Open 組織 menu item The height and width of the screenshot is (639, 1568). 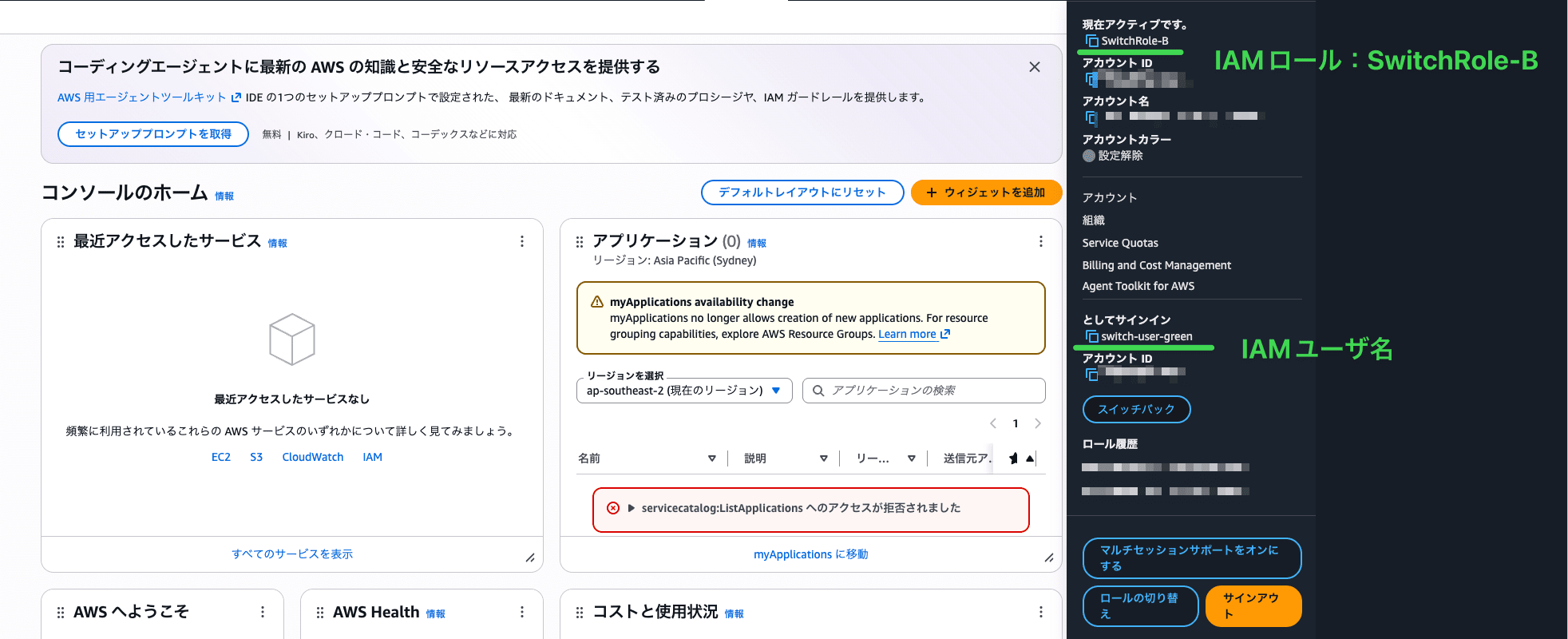point(1094,220)
